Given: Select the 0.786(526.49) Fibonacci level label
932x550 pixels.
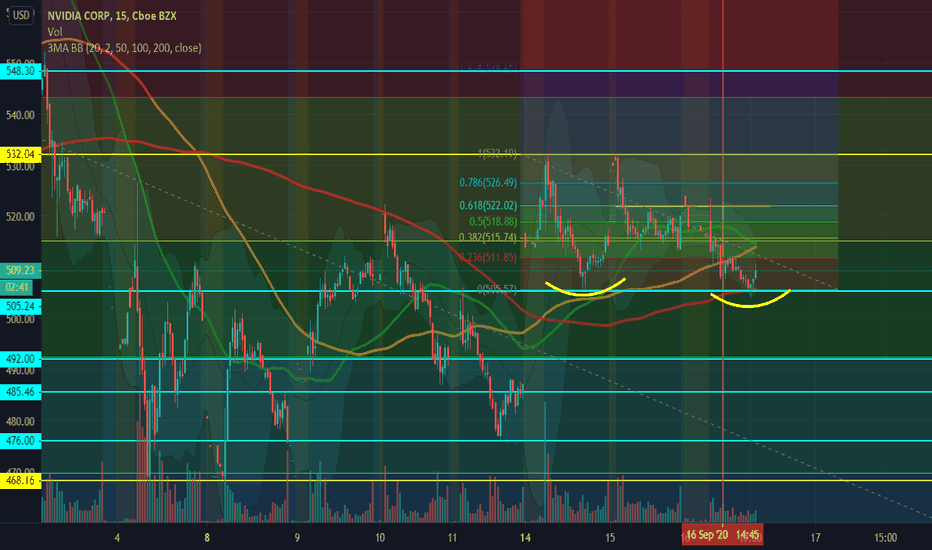Looking at the screenshot, I should pos(488,183).
